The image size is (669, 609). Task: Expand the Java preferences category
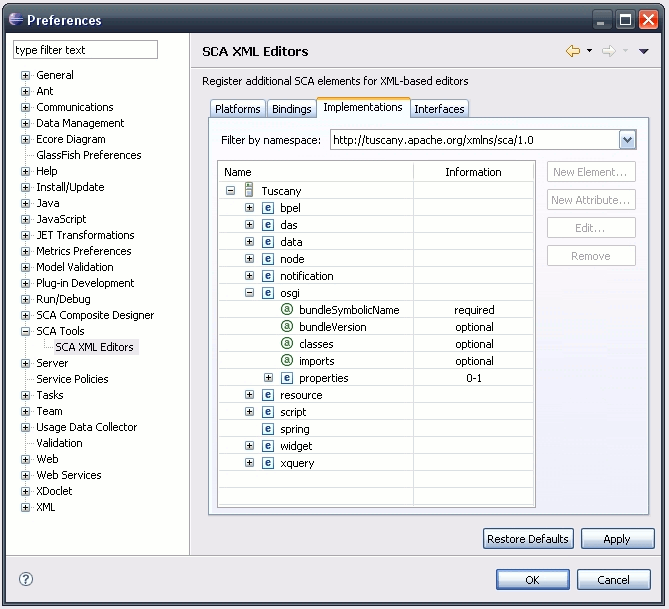coord(26,204)
